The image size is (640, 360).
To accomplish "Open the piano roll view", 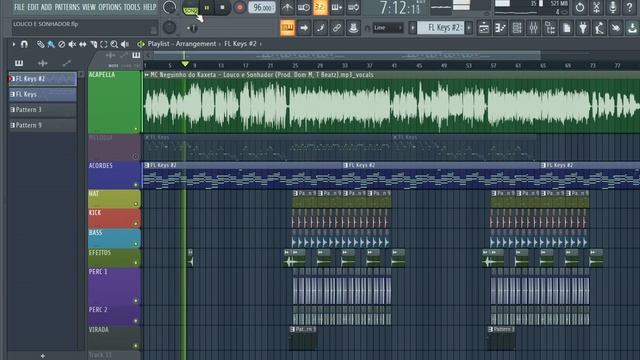I will coord(500,28).
